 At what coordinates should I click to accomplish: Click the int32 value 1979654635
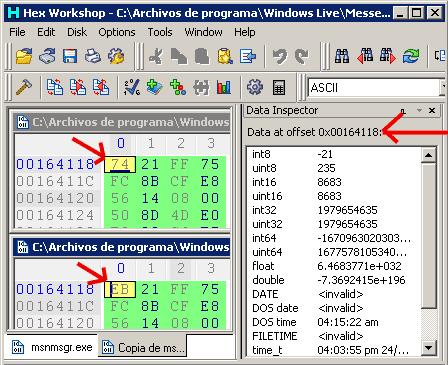click(347, 210)
